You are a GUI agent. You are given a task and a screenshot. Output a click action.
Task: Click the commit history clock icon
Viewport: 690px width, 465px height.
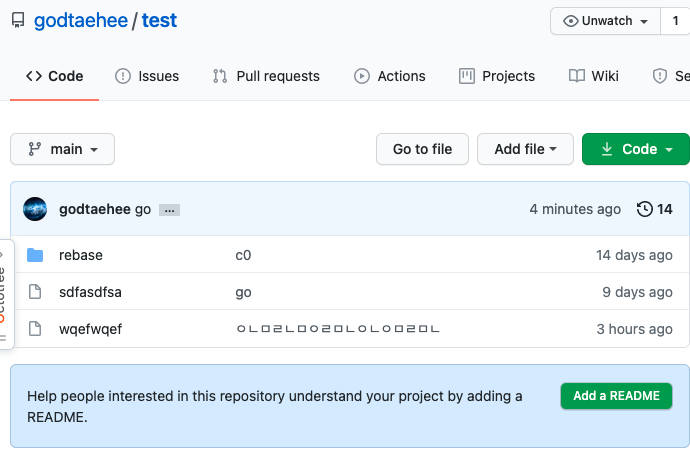point(644,209)
